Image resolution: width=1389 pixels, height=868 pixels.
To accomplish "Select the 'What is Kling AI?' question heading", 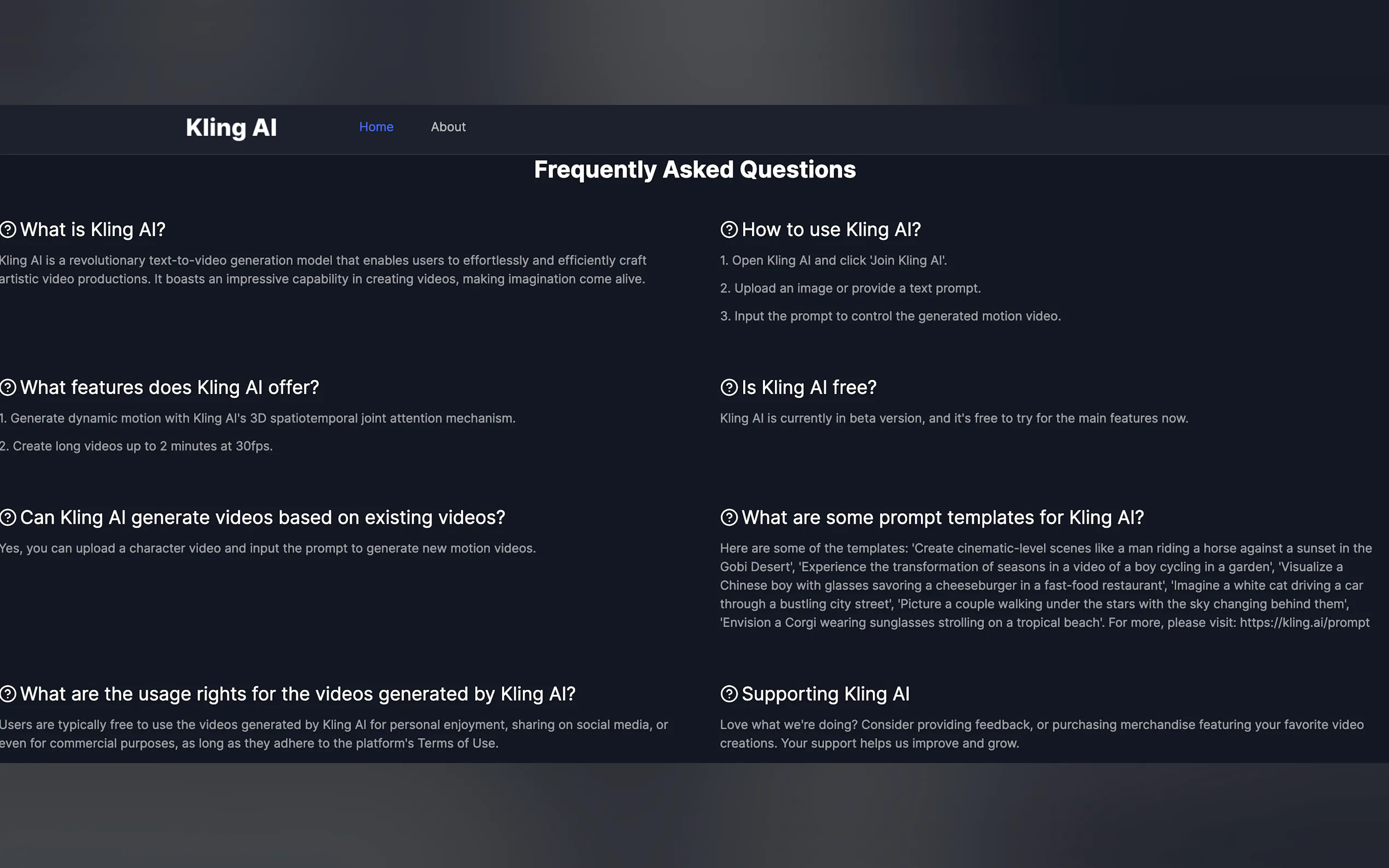I will tap(92, 230).
